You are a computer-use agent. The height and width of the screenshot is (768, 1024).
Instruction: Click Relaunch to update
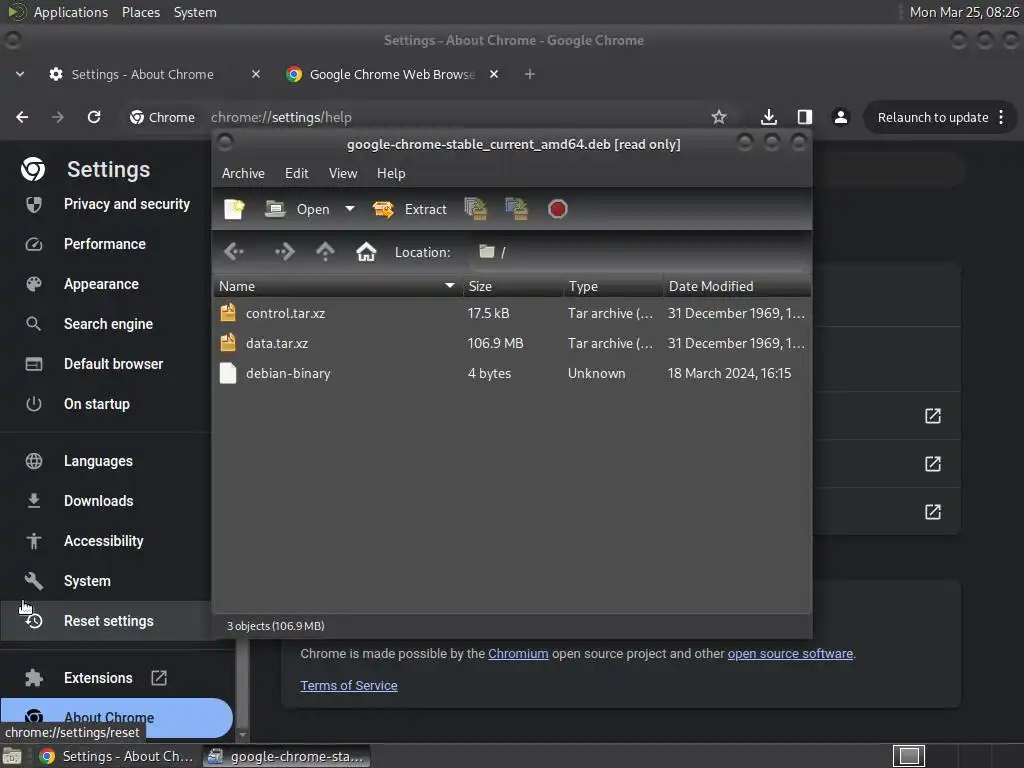click(933, 118)
